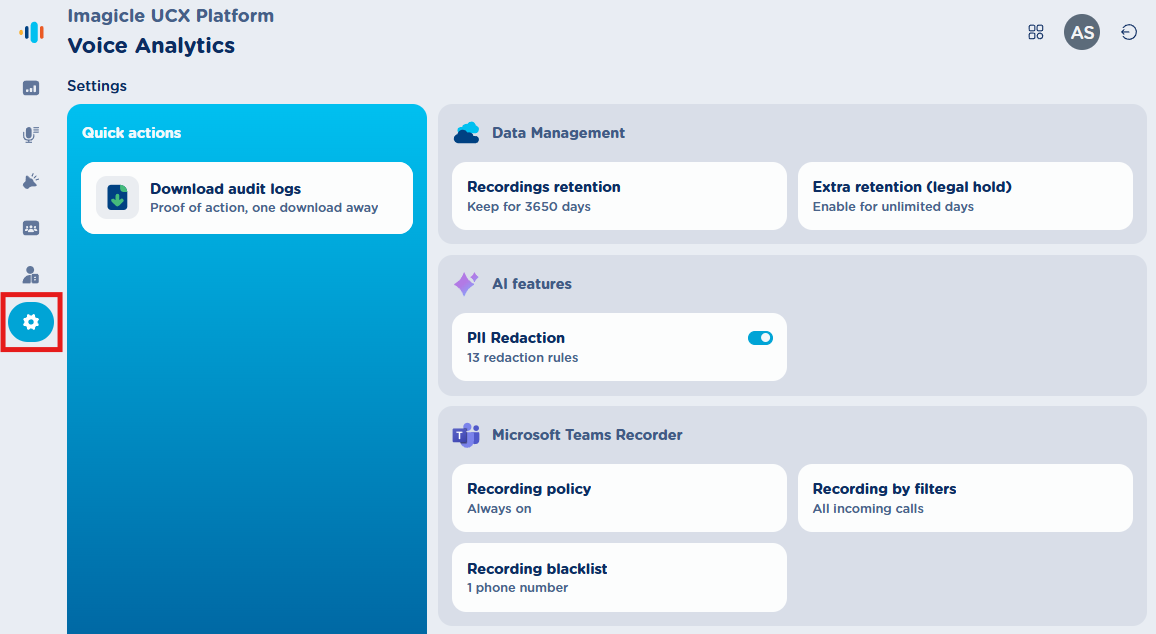Viewport: 1156px width, 634px height.
Task: Click the Data Management cloud icon
Action: [x=466, y=133]
